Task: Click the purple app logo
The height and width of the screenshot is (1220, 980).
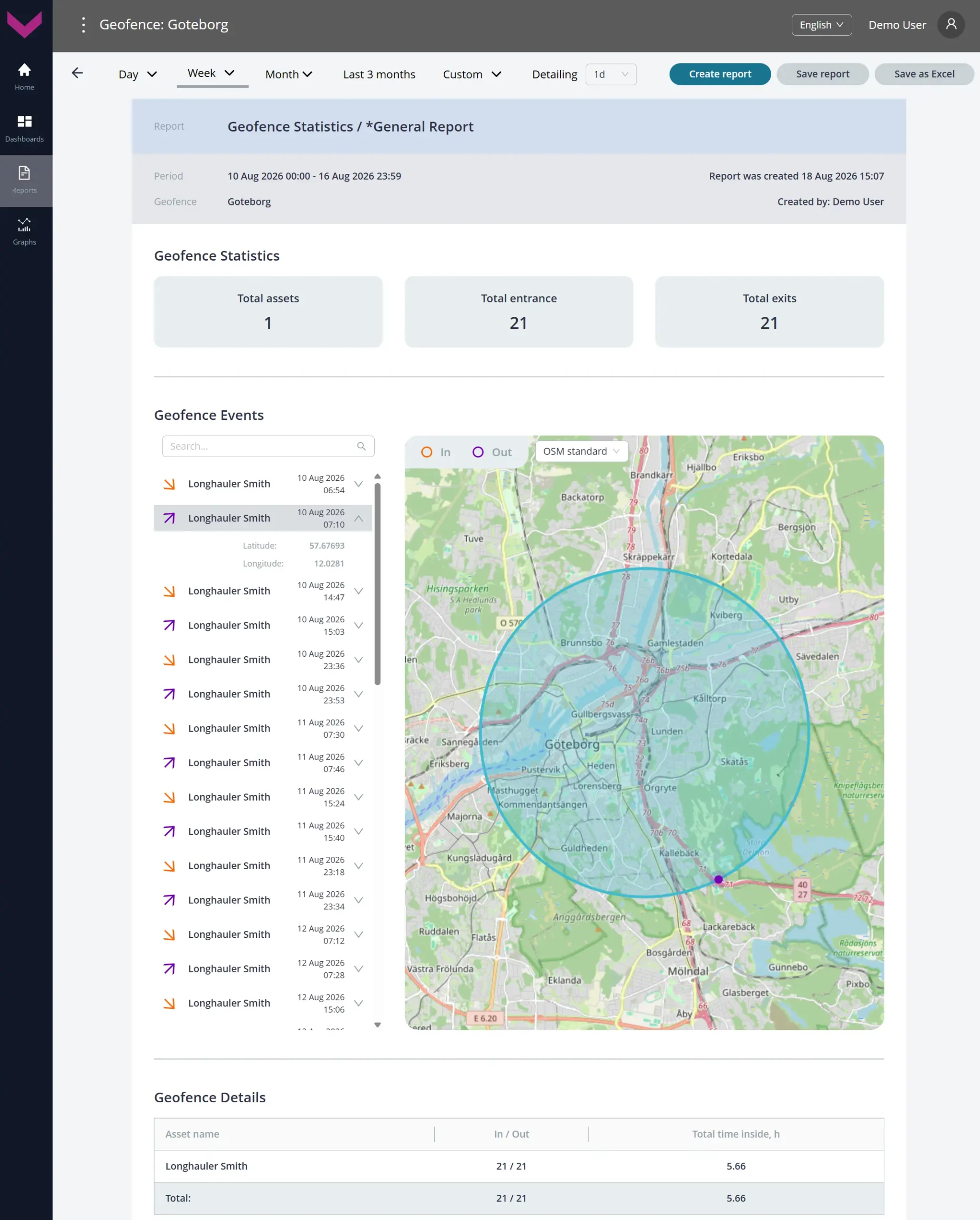Action: [24, 24]
